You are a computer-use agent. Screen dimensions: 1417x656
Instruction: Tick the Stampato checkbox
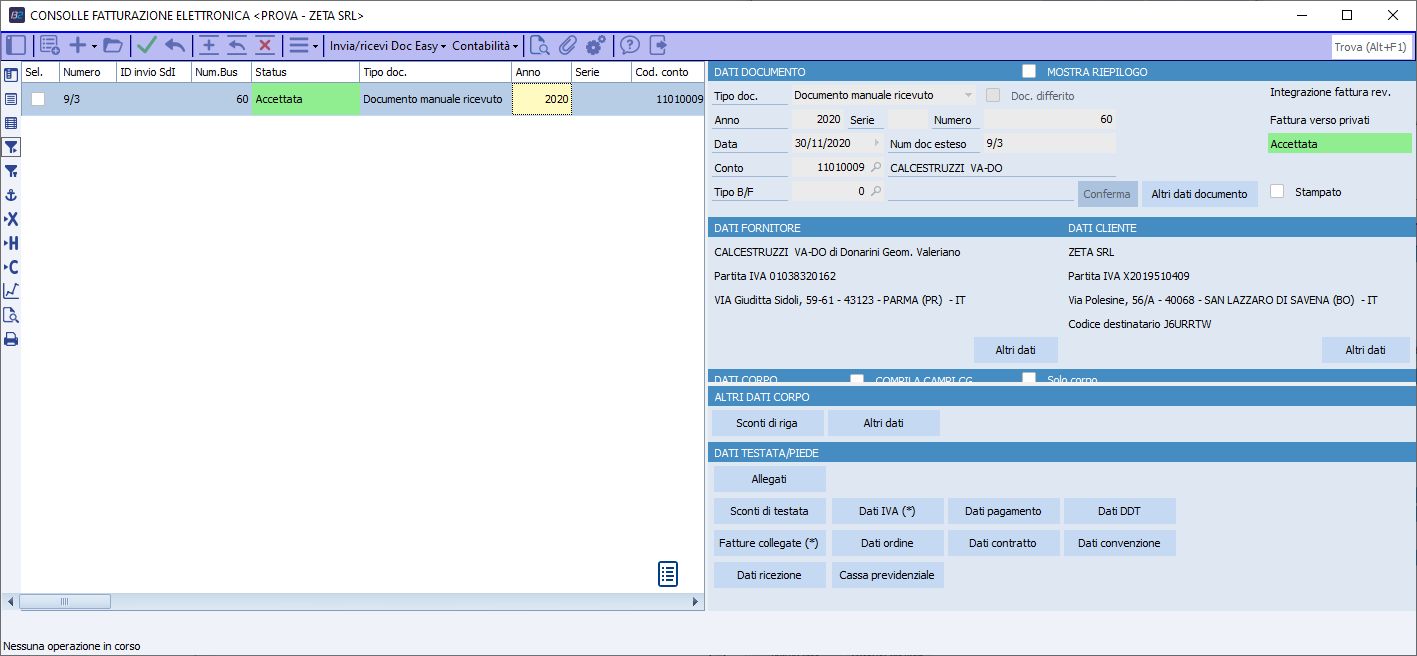click(1277, 191)
